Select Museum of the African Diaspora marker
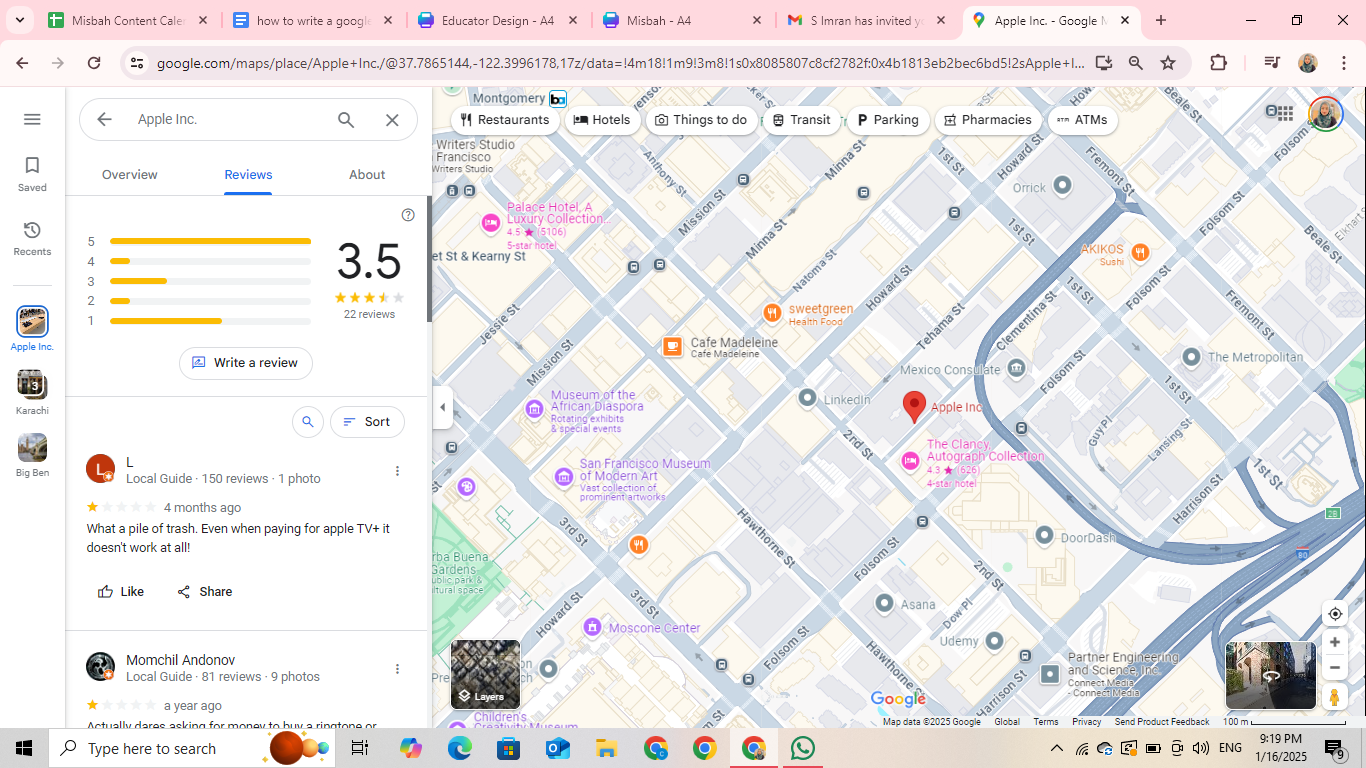 534,408
